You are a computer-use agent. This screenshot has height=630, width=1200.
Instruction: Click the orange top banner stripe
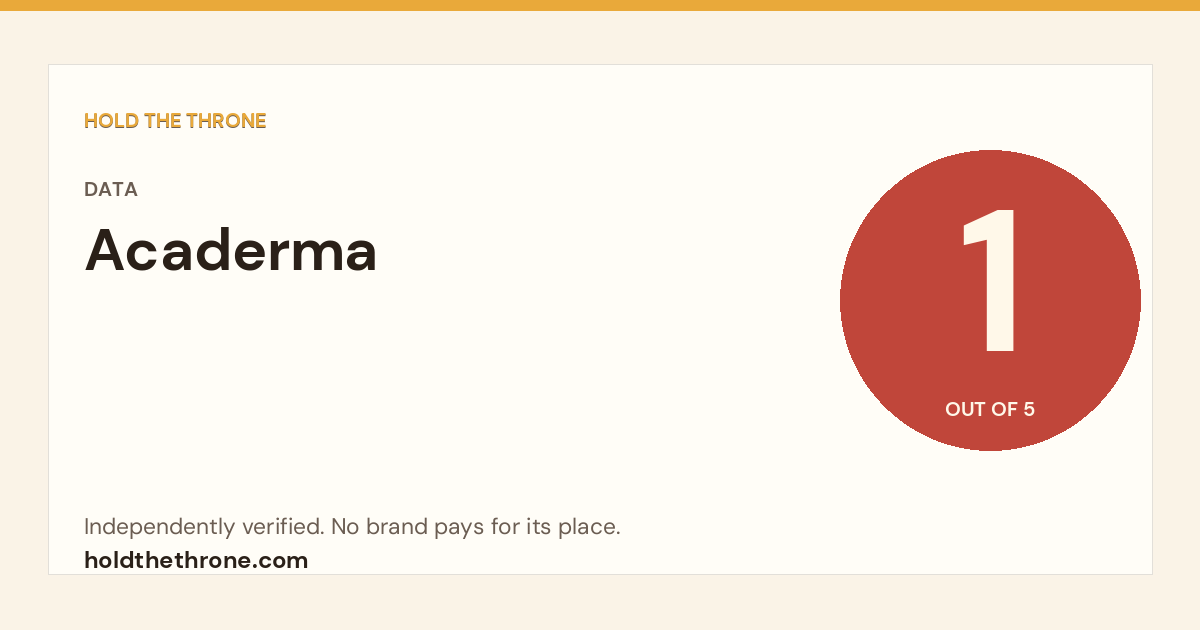click(600, 5)
